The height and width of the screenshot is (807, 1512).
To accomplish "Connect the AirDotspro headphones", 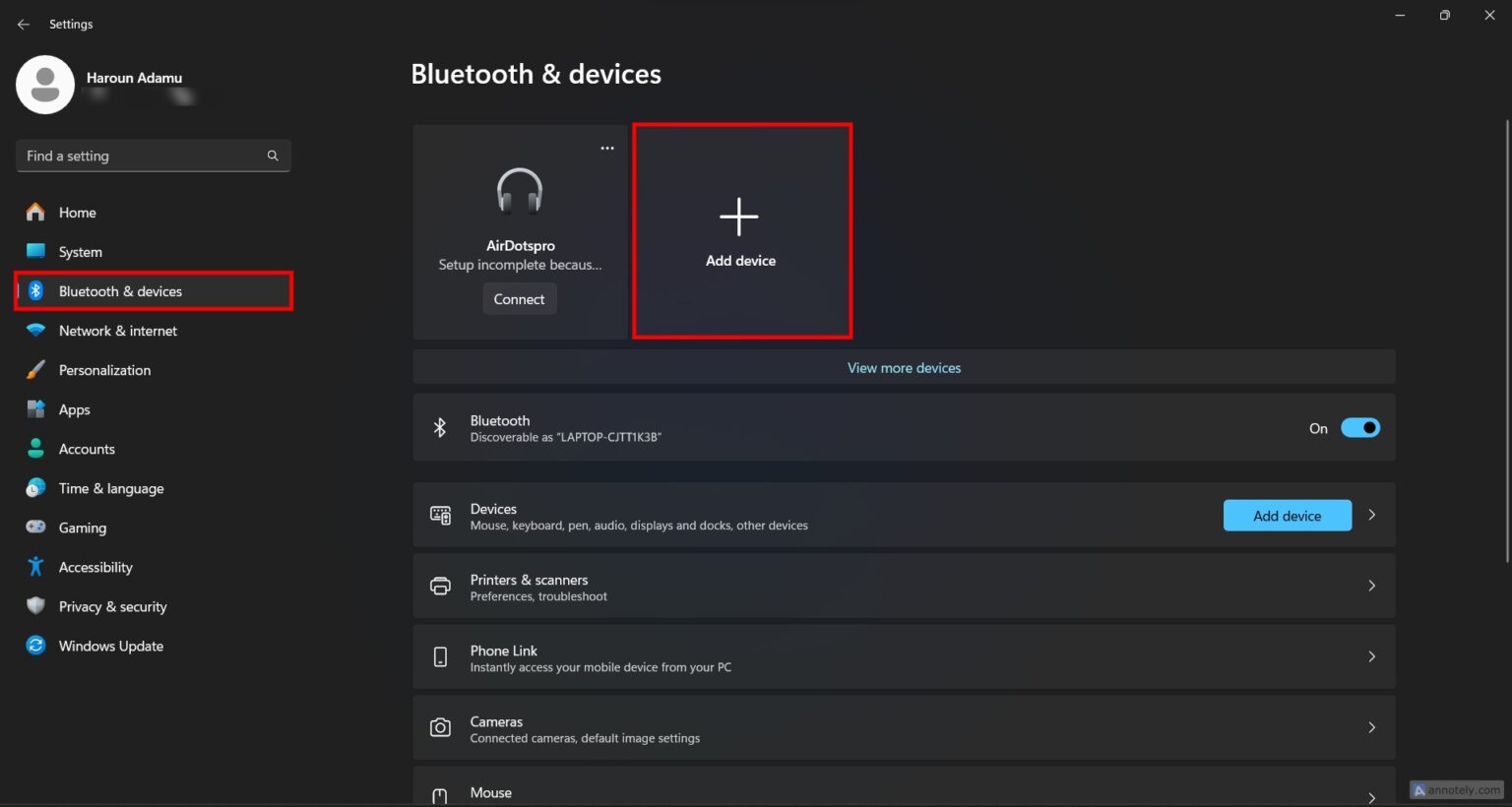I will 519,299.
